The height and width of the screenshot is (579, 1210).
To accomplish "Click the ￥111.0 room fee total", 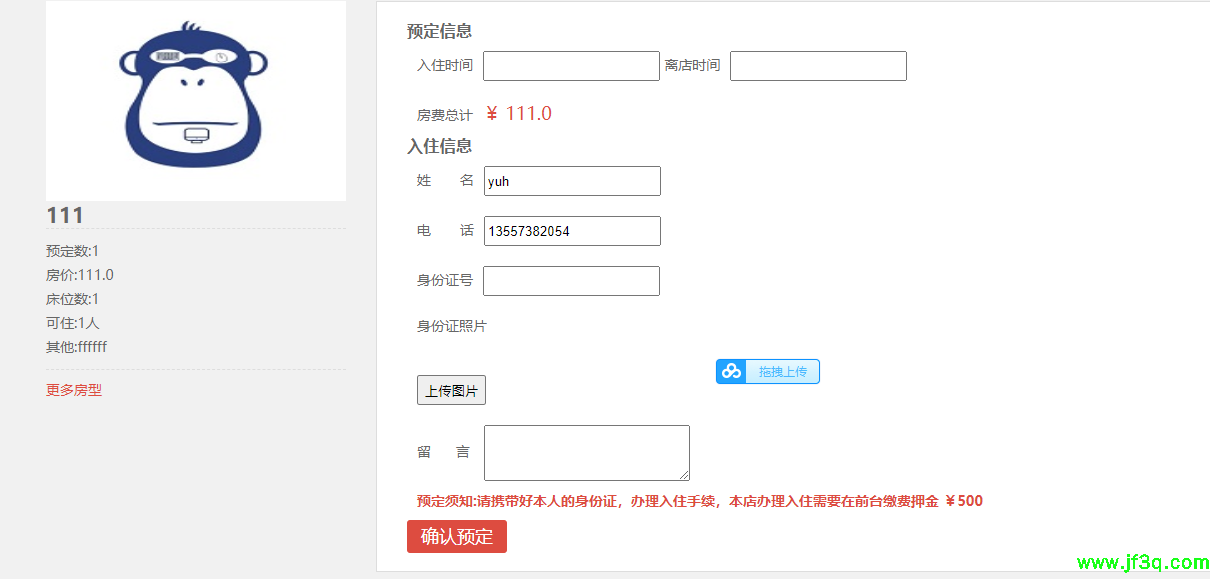I will point(521,112).
